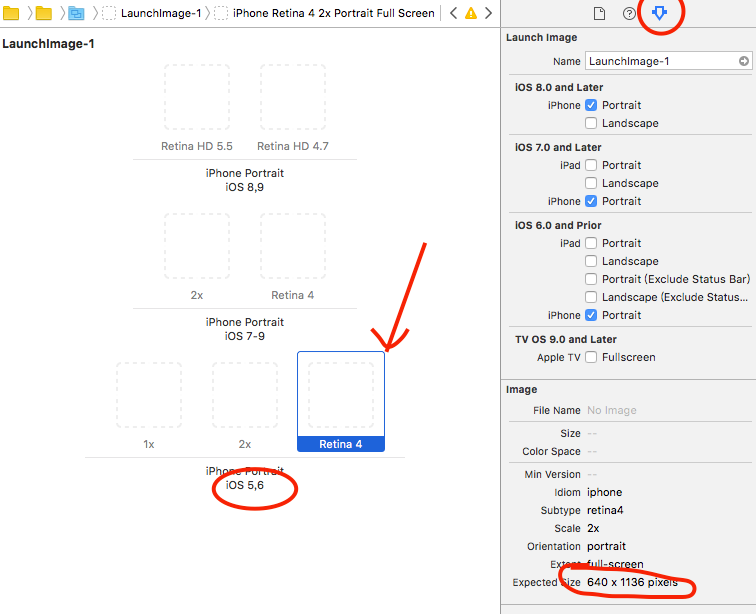Go to previous issue with left chevron
Image resolution: width=756 pixels, height=614 pixels.
(x=453, y=13)
